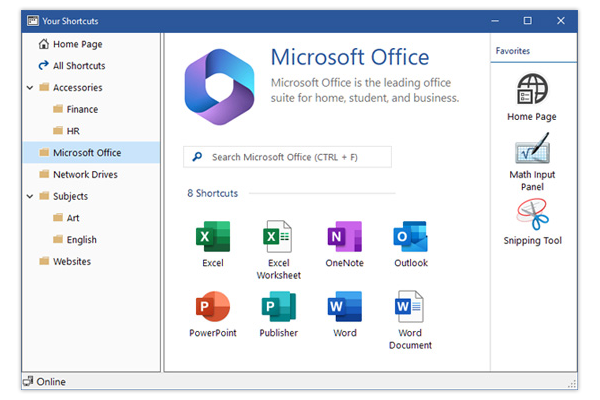
Task: Click the Microsoft Office logo image
Action: pyautogui.click(x=219, y=87)
